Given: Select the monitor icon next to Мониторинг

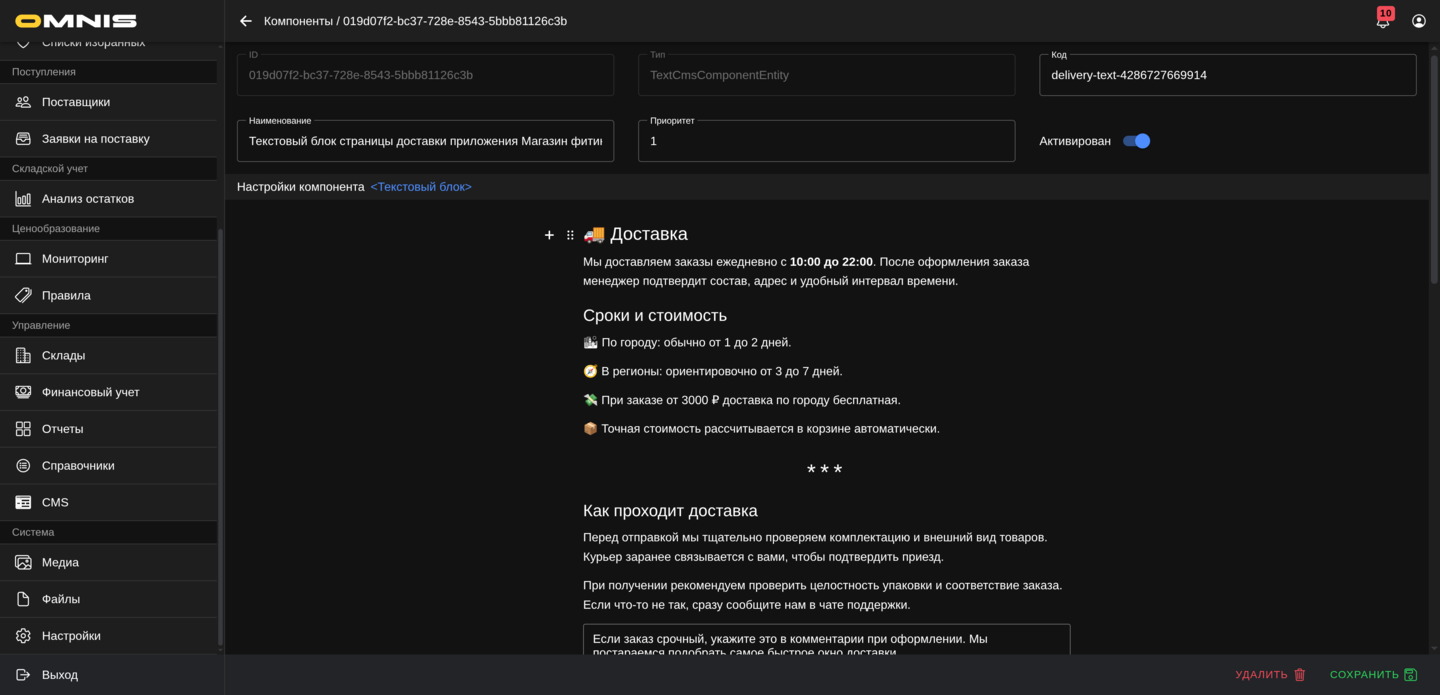Looking at the screenshot, I should tap(22, 258).
